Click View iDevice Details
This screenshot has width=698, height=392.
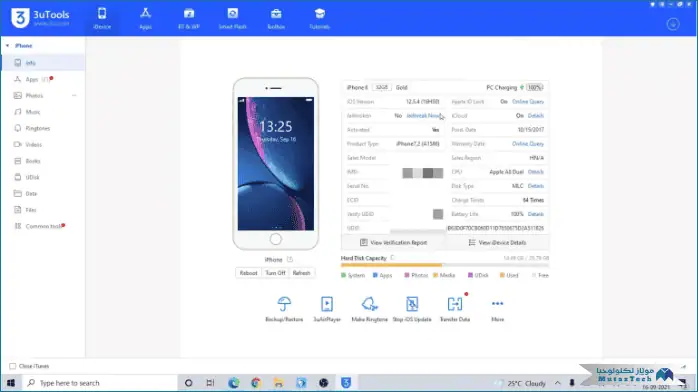pos(497,242)
